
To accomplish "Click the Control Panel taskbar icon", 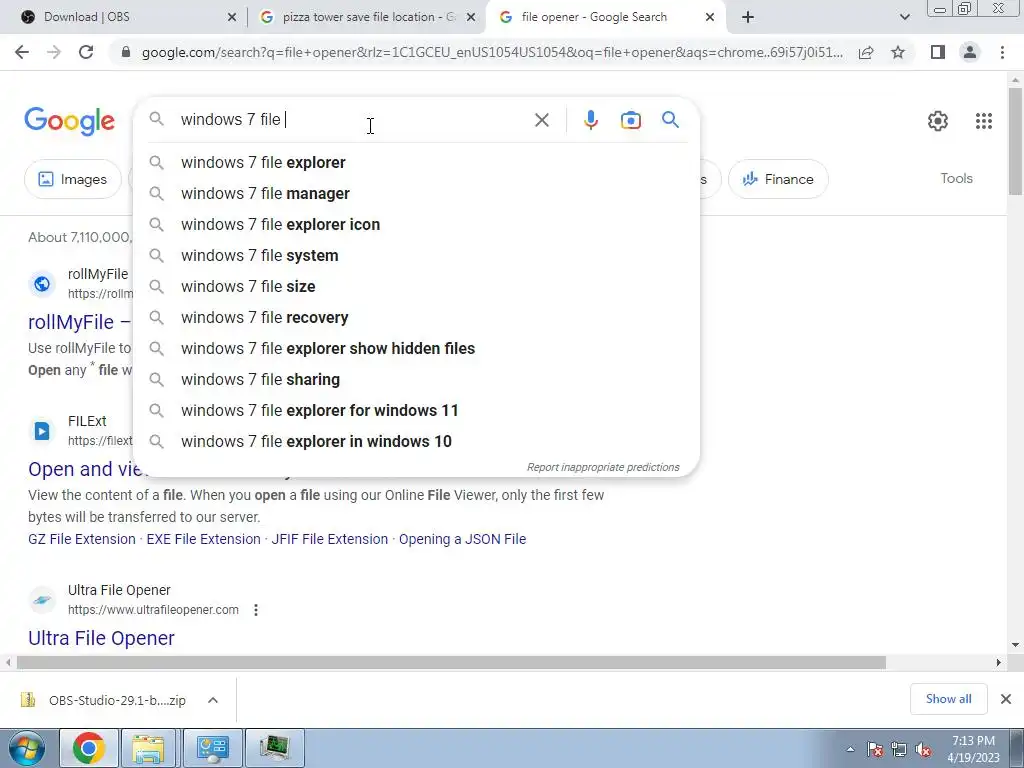I will pyautogui.click(x=212, y=748).
